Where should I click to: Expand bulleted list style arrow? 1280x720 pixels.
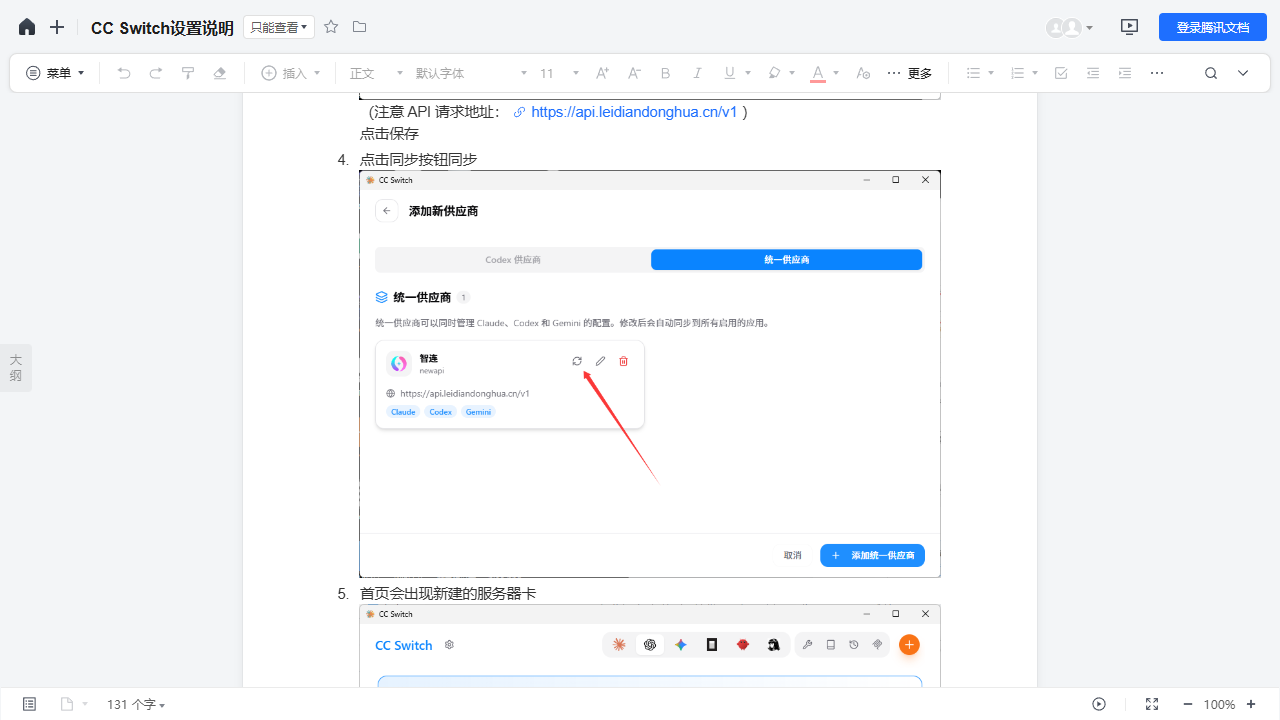click(x=991, y=73)
